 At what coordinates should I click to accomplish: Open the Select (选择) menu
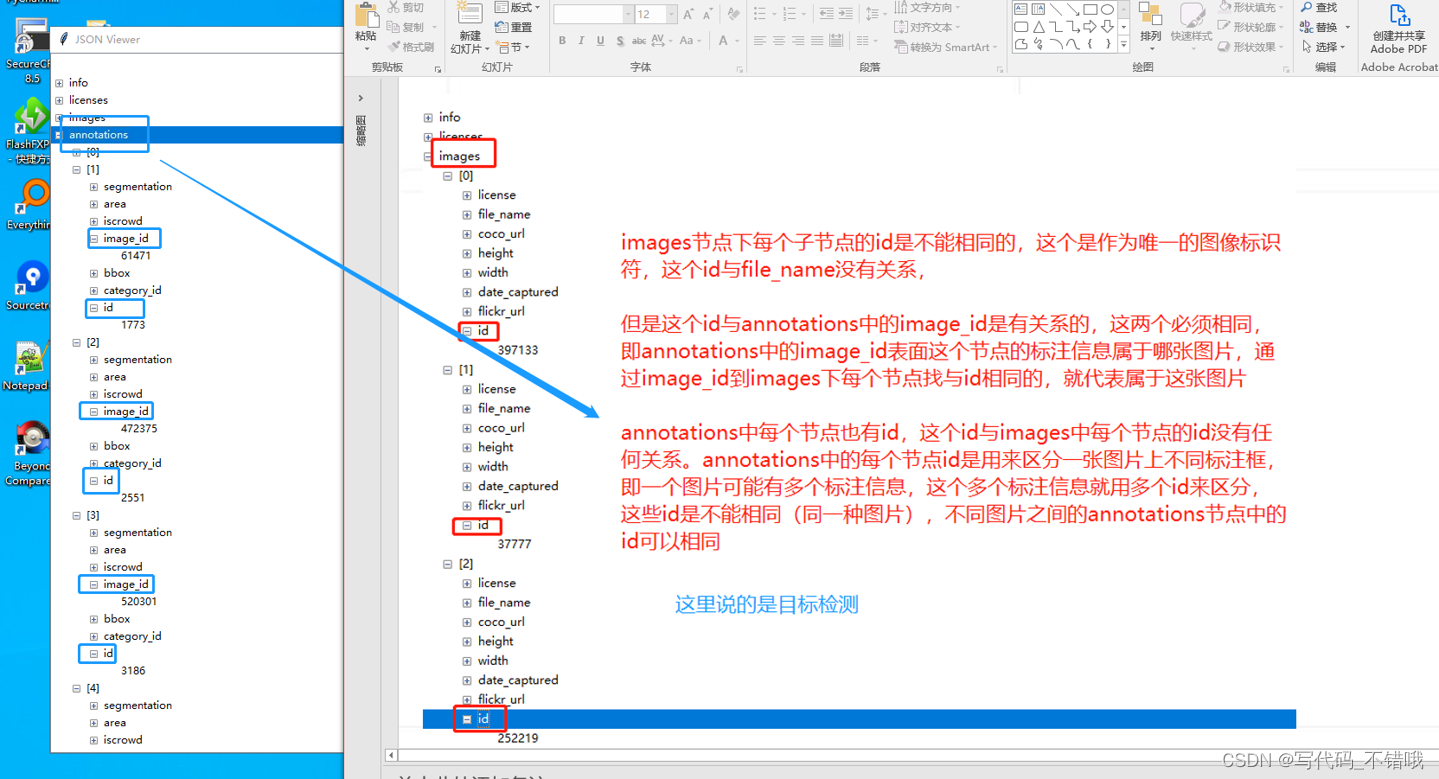coord(1326,45)
